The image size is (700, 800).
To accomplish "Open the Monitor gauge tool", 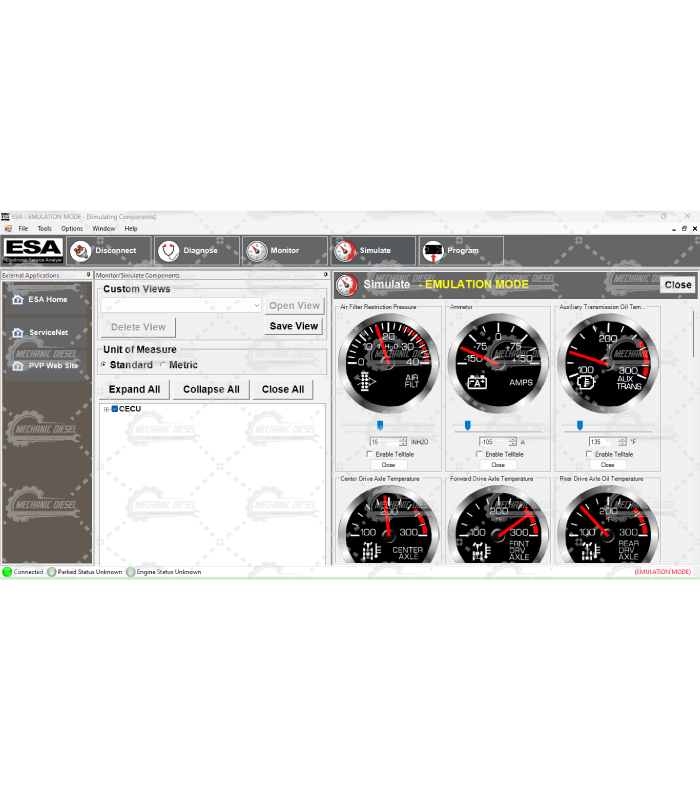I will [256, 251].
